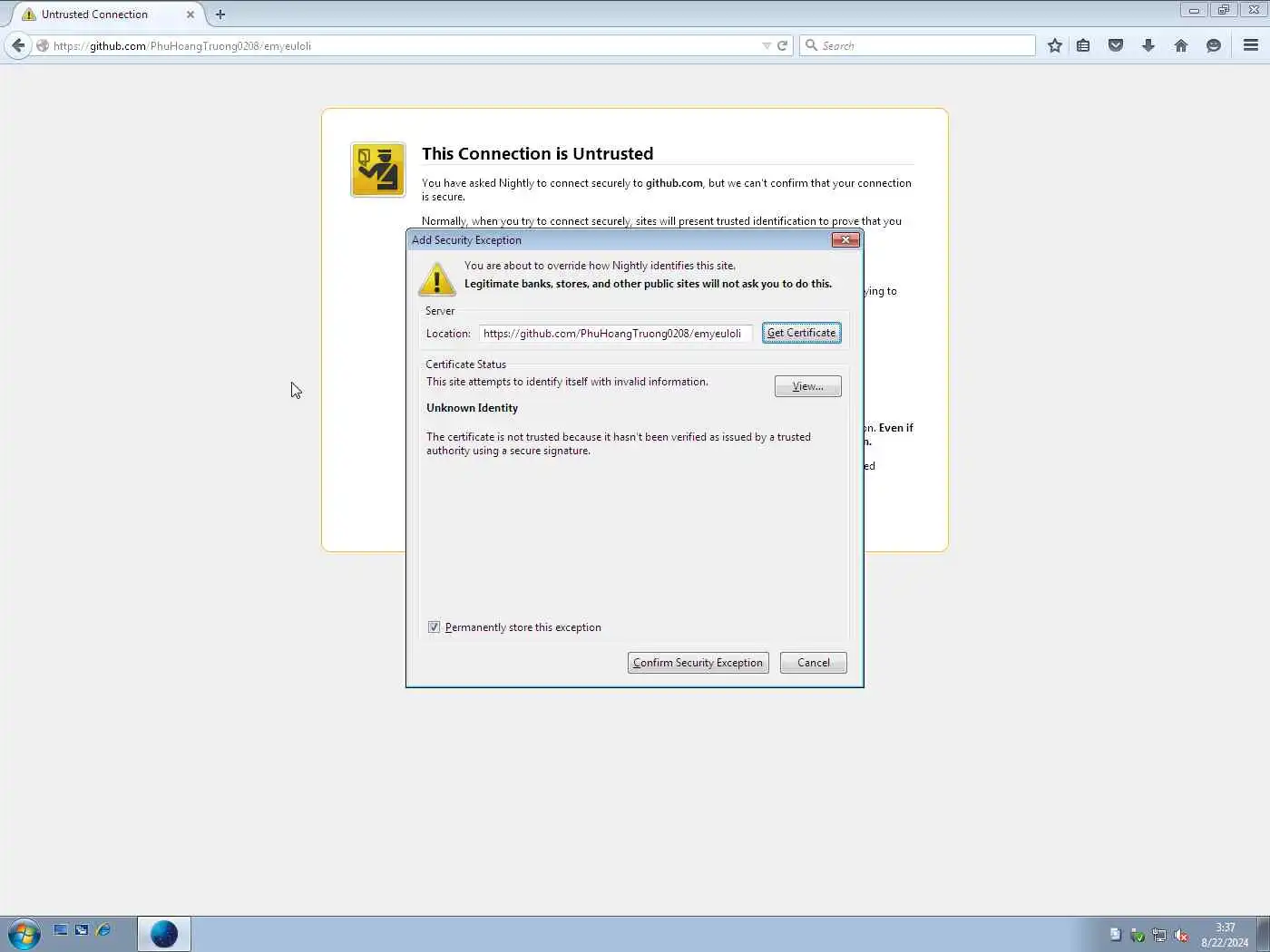Open the Windows Start menu

tap(24, 934)
